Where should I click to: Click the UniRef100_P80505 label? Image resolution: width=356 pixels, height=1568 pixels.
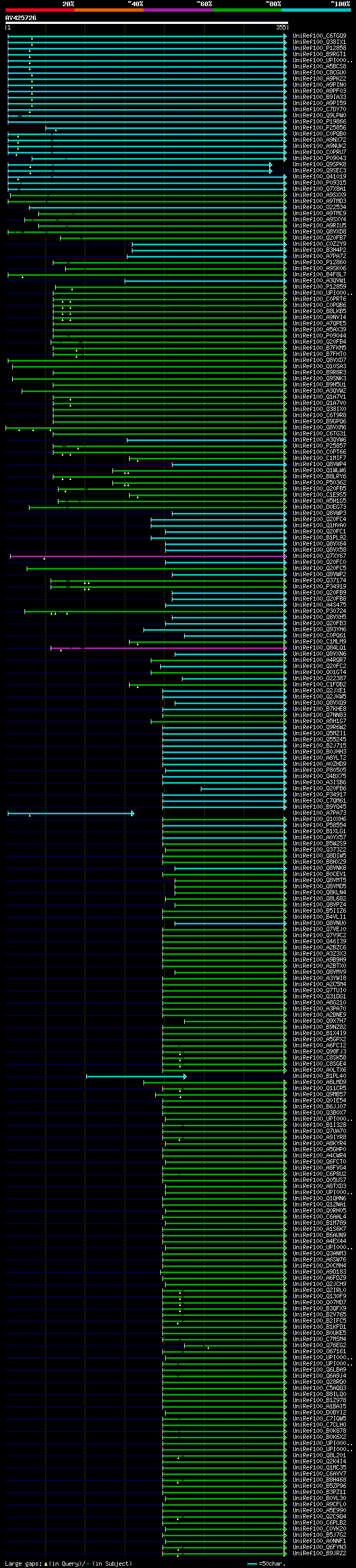click(319, 770)
